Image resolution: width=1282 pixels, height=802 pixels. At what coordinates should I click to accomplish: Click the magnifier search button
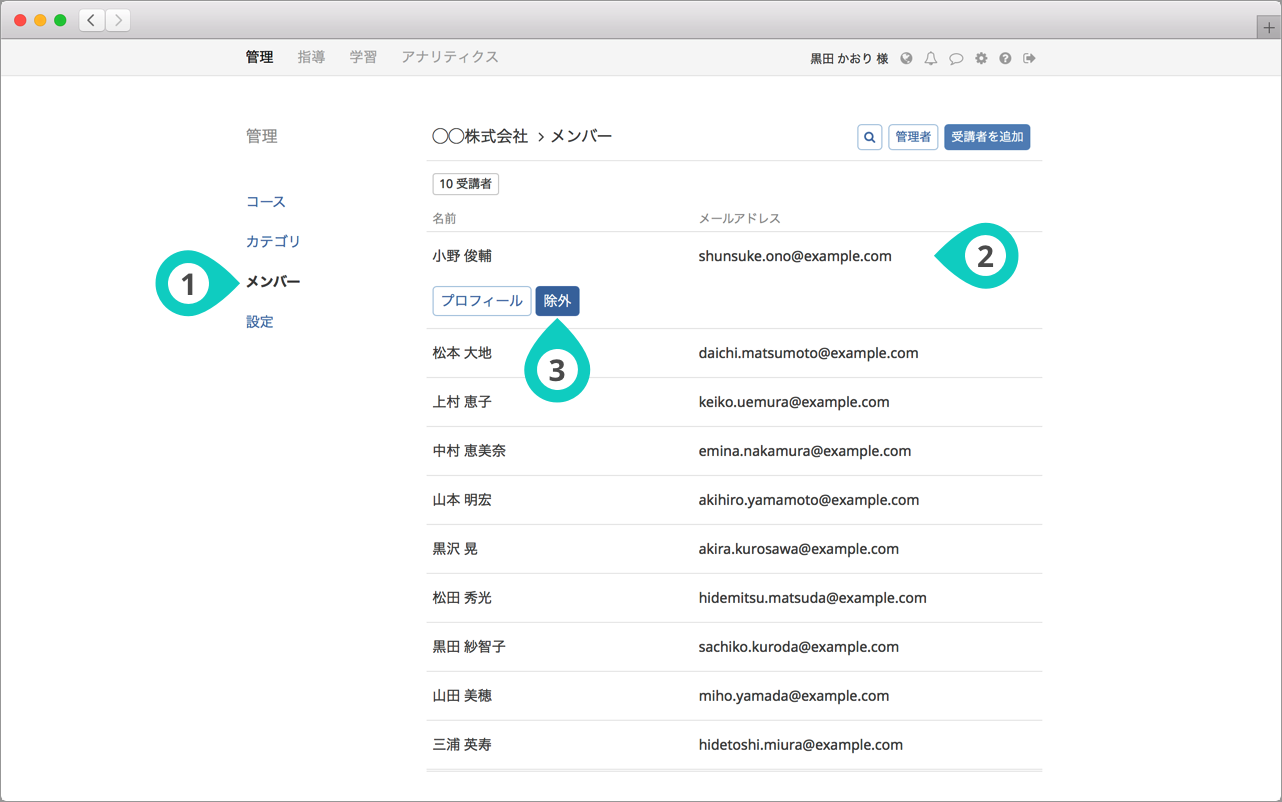pos(869,137)
